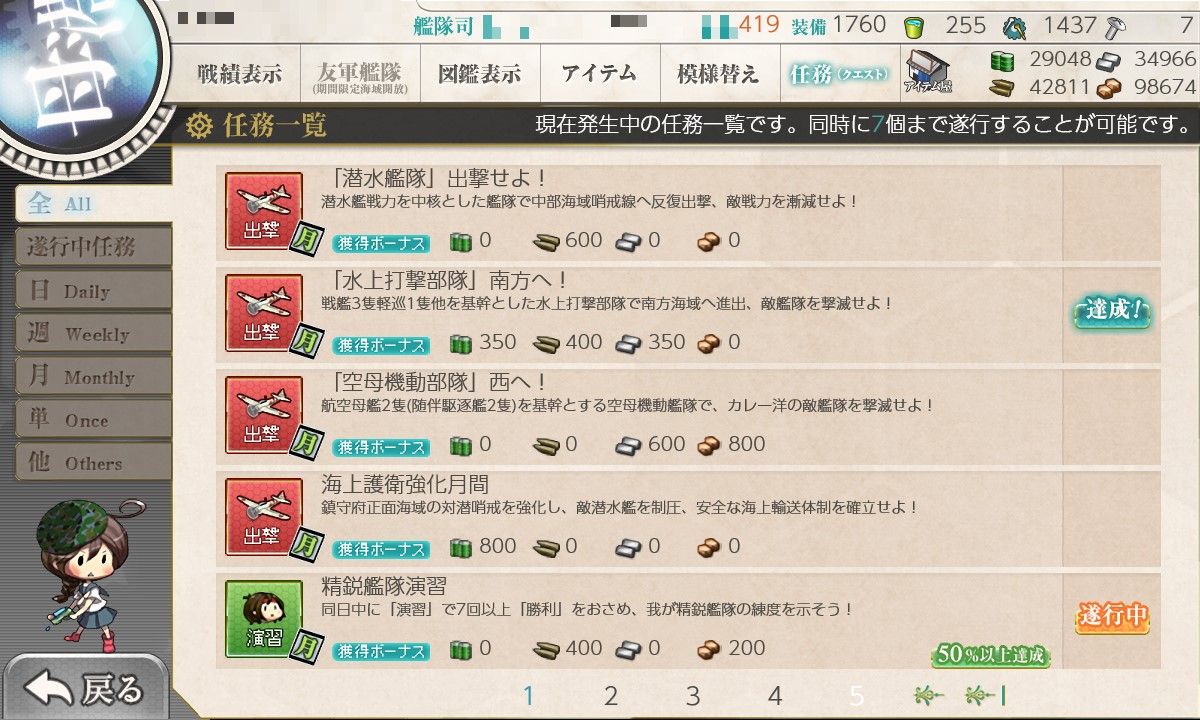This screenshot has height=720, width=1200.
Task: Jump to last page arrow icon
Action: click(985, 696)
